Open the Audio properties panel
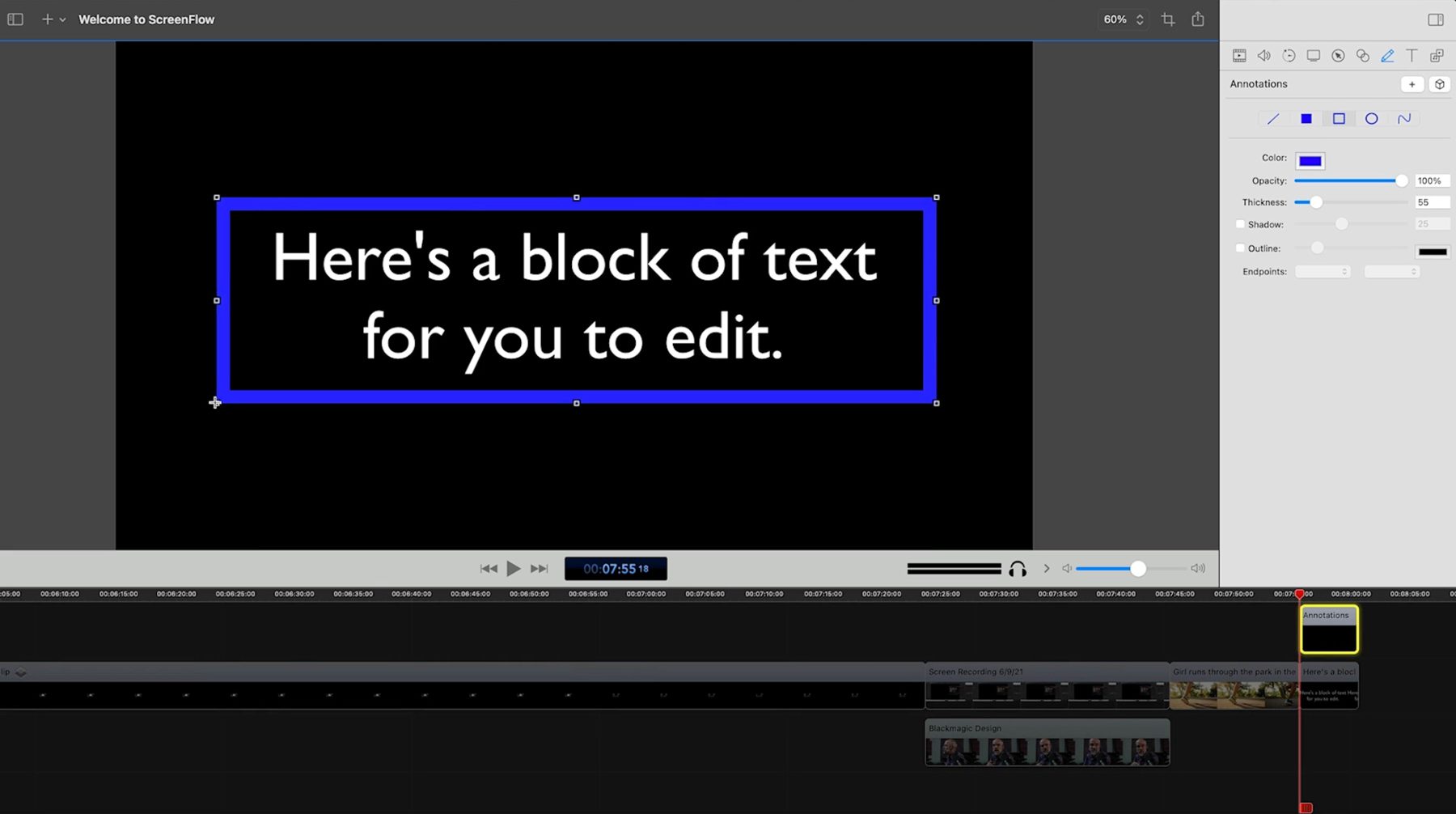Viewport: 1456px width, 814px height. click(x=1263, y=55)
